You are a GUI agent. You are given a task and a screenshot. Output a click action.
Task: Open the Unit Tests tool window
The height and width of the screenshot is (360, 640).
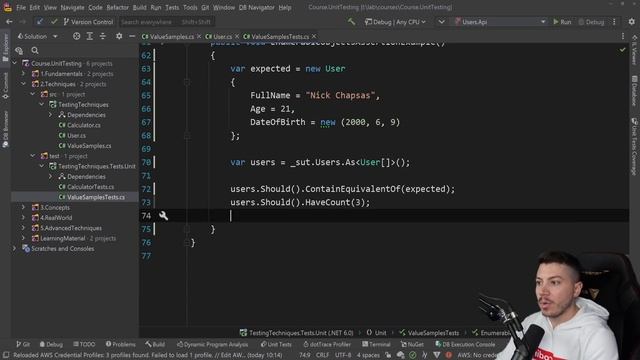click(x=276, y=344)
